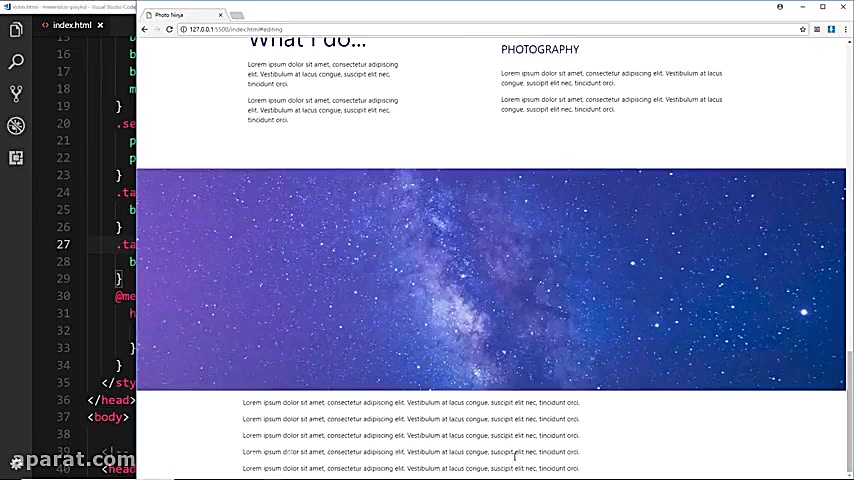
Task: Open the Chrome profile icon
Action: (x=780, y=7)
